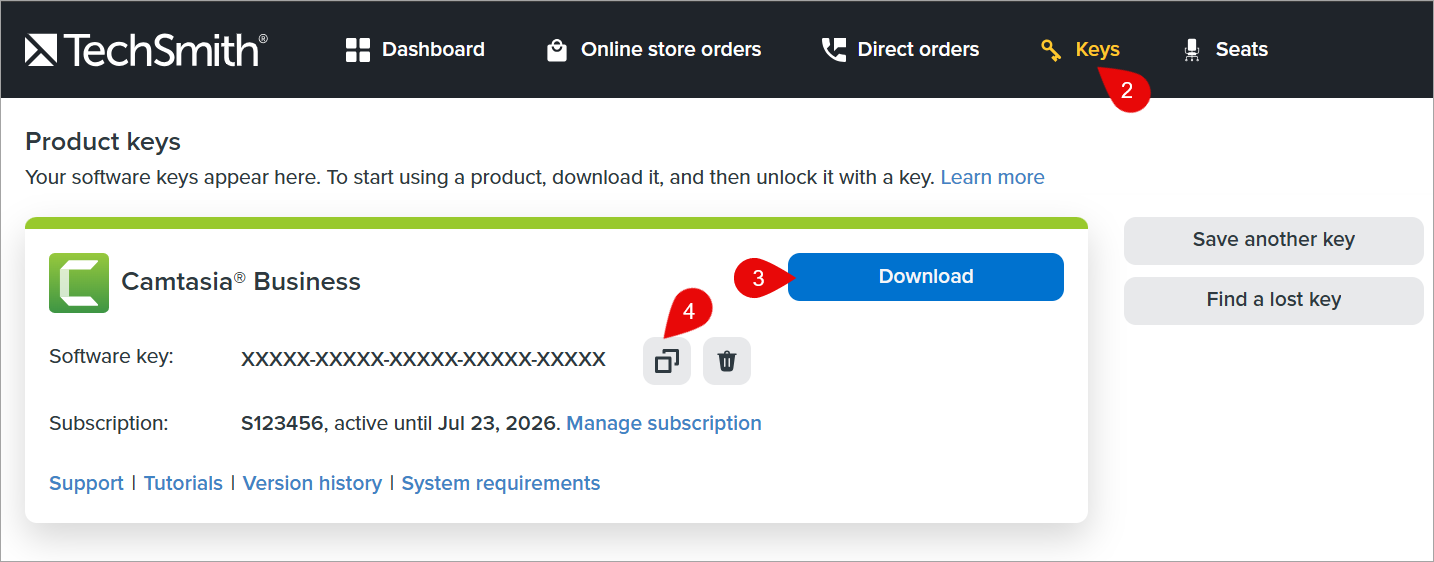Click the phone Direct orders icon

(x=833, y=49)
